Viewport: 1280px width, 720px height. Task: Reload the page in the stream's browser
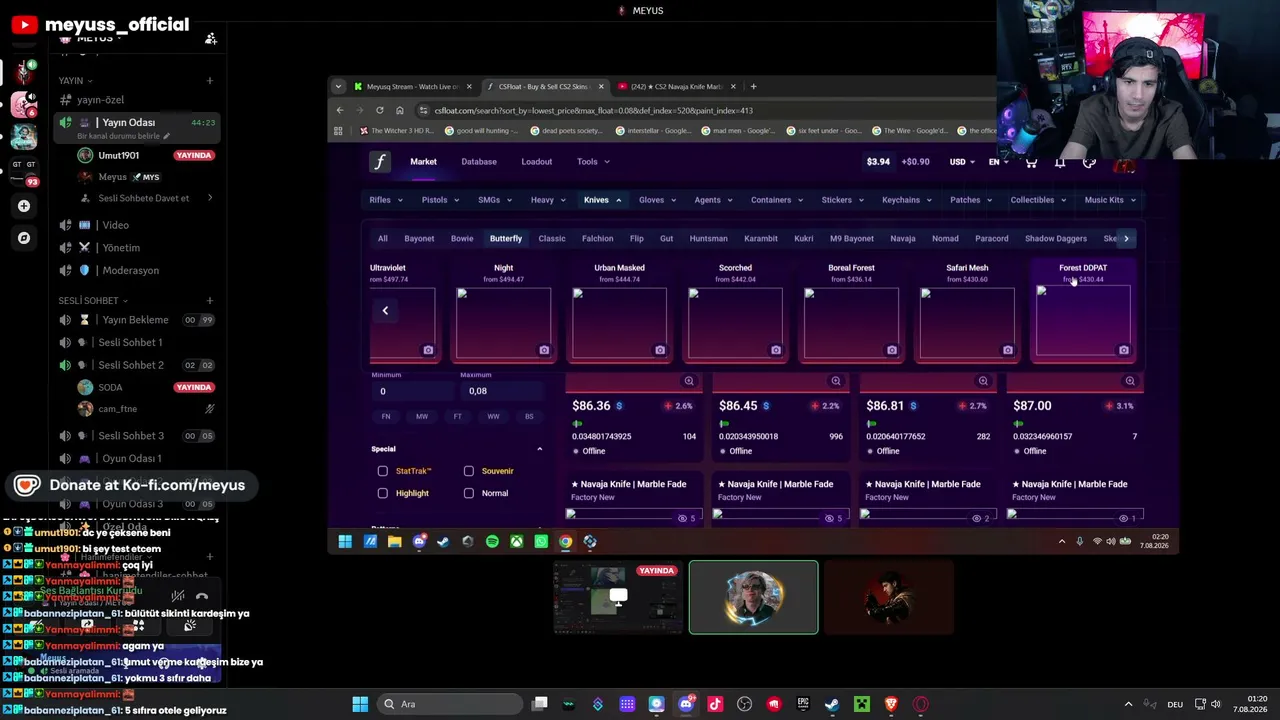click(379, 110)
